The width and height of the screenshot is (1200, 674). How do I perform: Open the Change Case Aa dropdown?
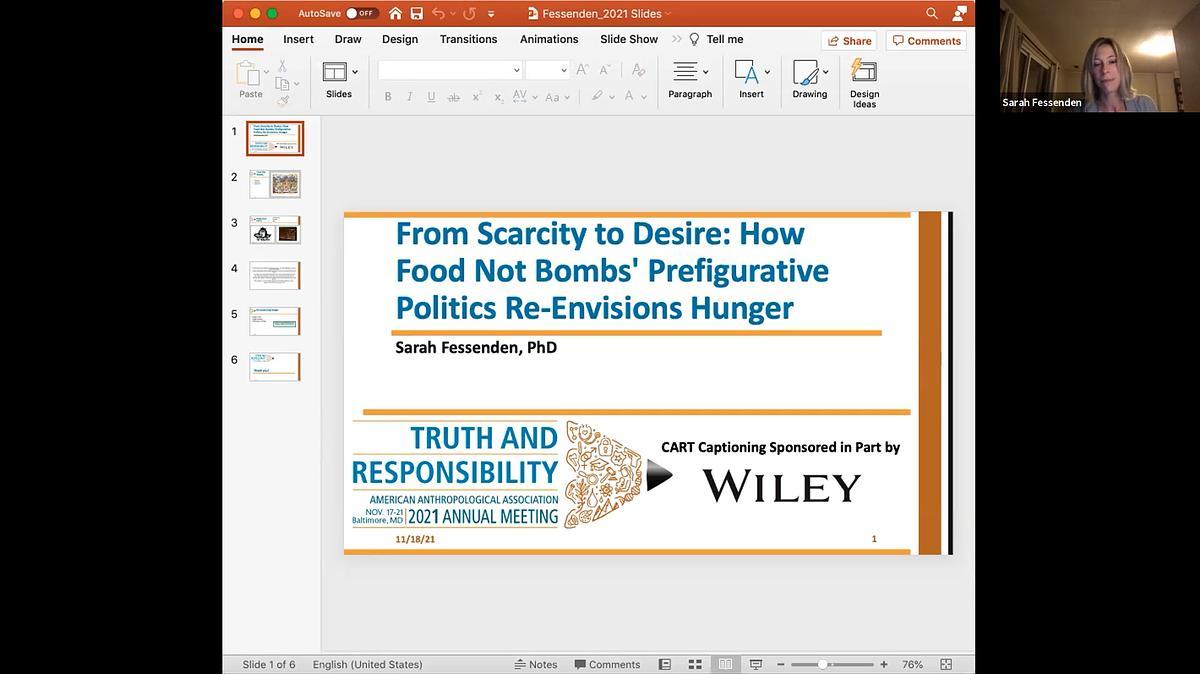557,97
